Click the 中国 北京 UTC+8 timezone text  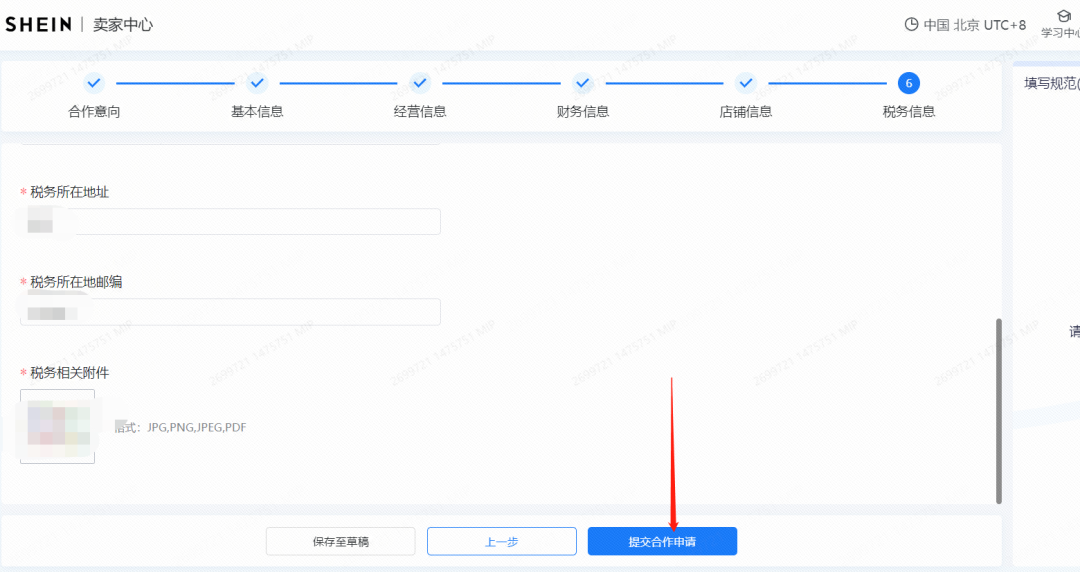974,24
